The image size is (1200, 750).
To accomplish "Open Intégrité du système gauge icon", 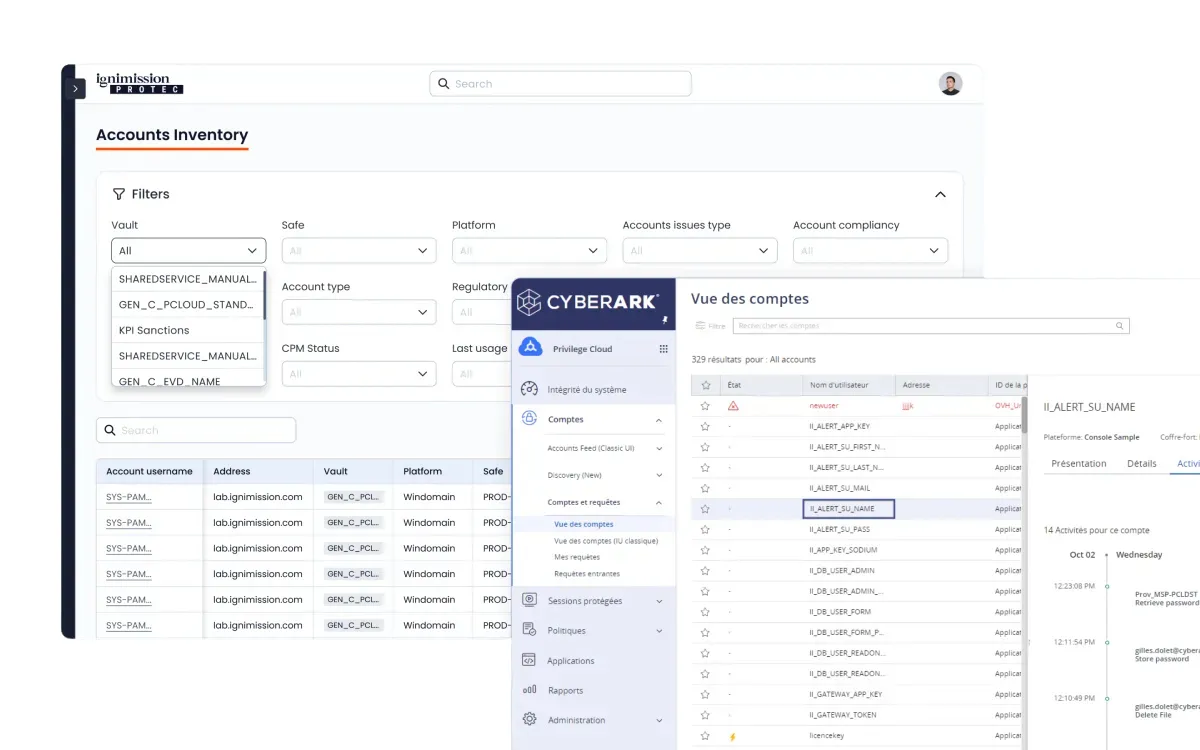I will (530, 389).
